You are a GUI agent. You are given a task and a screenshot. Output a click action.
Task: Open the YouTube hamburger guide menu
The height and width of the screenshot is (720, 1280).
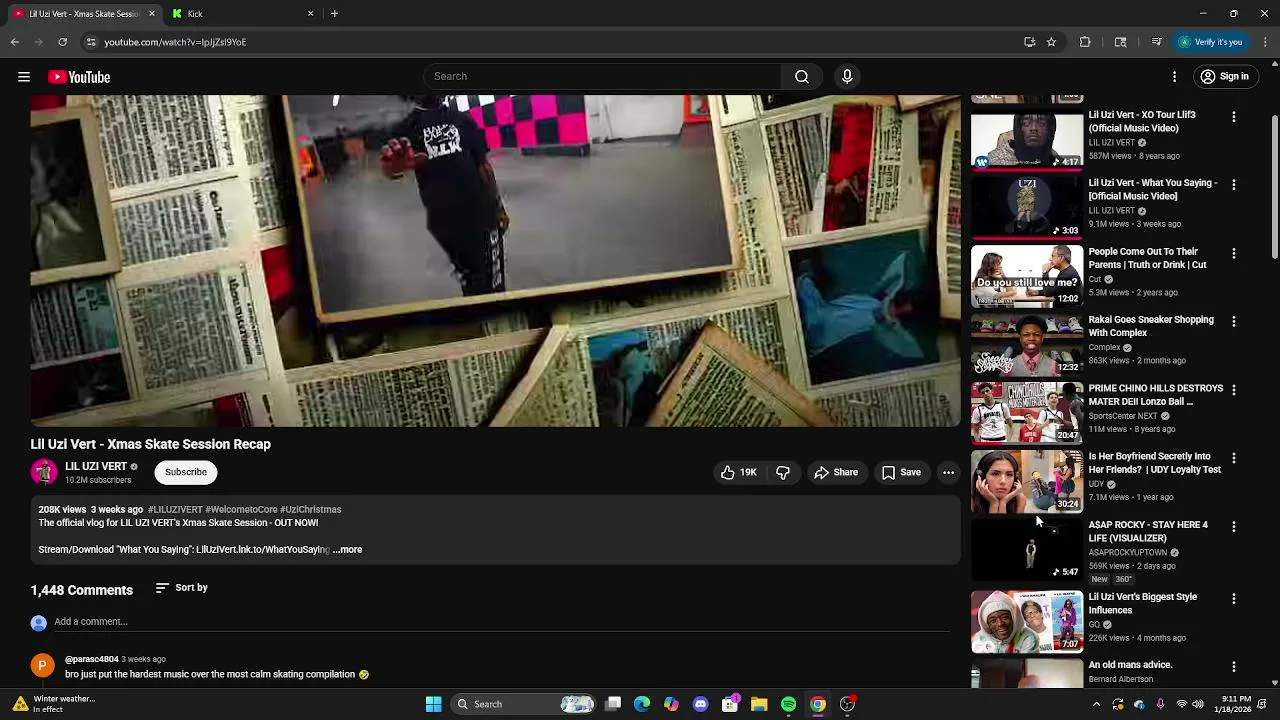pyautogui.click(x=24, y=77)
